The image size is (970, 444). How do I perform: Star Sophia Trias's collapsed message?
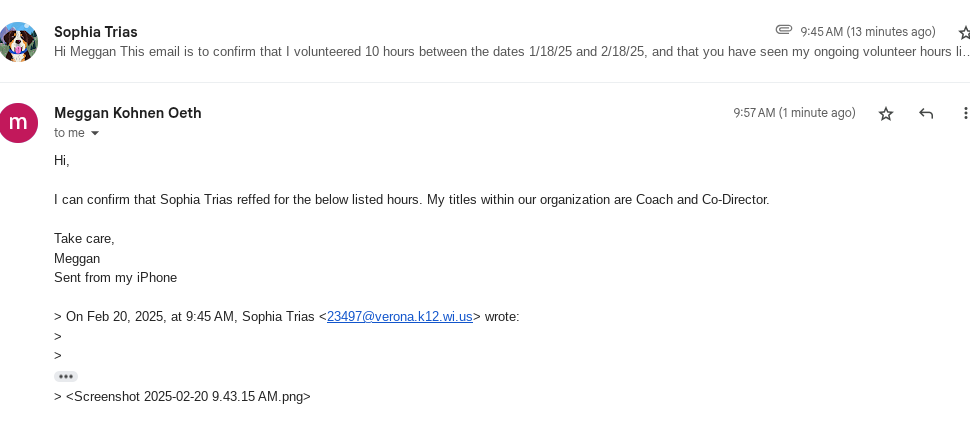coord(964,33)
